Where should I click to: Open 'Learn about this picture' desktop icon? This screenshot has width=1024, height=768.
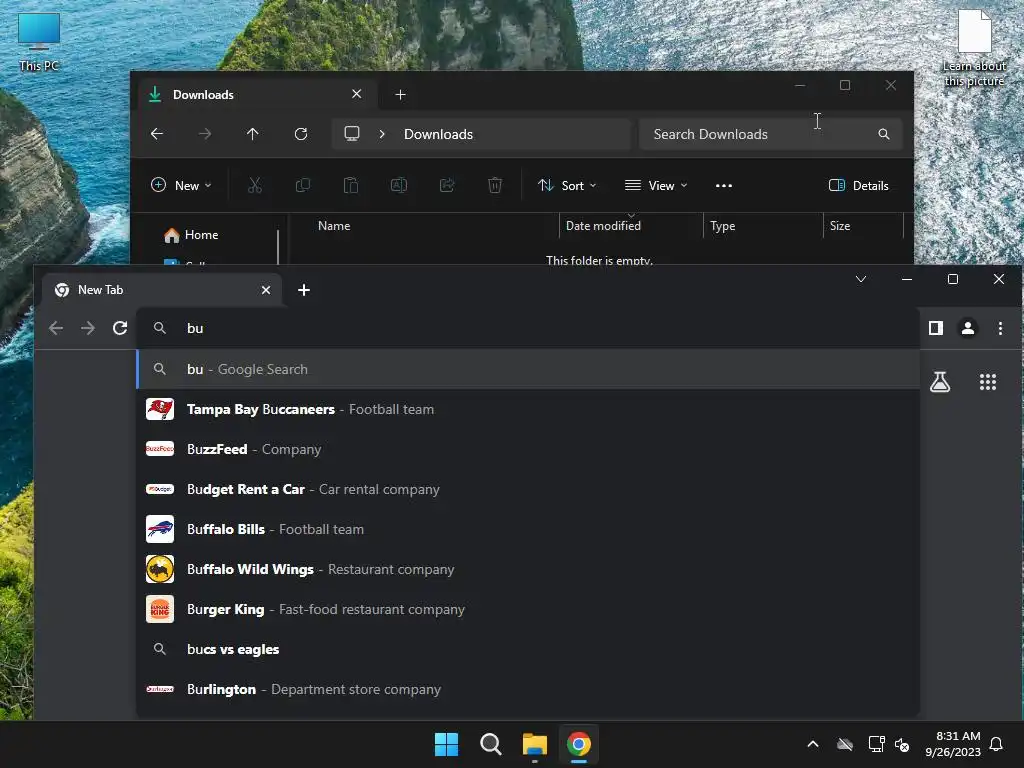click(974, 49)
